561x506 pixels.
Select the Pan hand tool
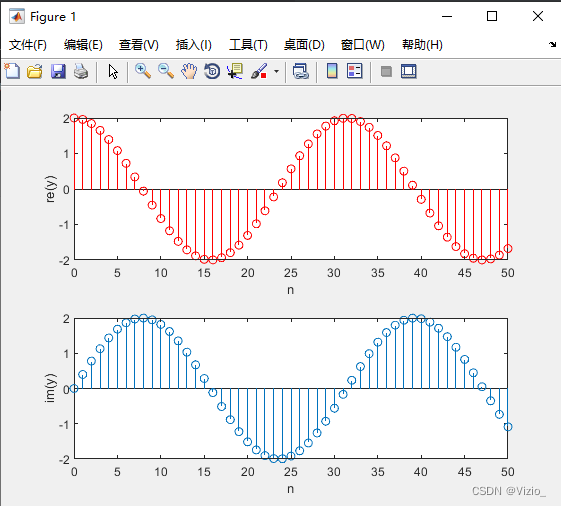[189, 71]
